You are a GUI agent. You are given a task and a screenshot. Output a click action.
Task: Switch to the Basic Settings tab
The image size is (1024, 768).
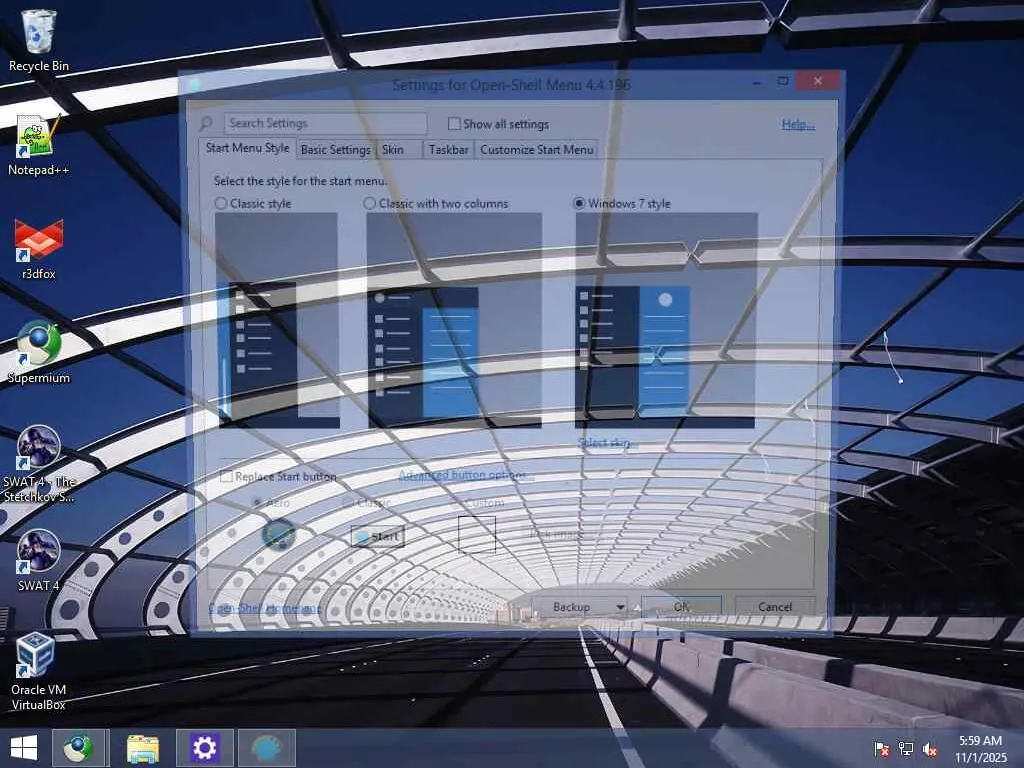coord(336,150)
